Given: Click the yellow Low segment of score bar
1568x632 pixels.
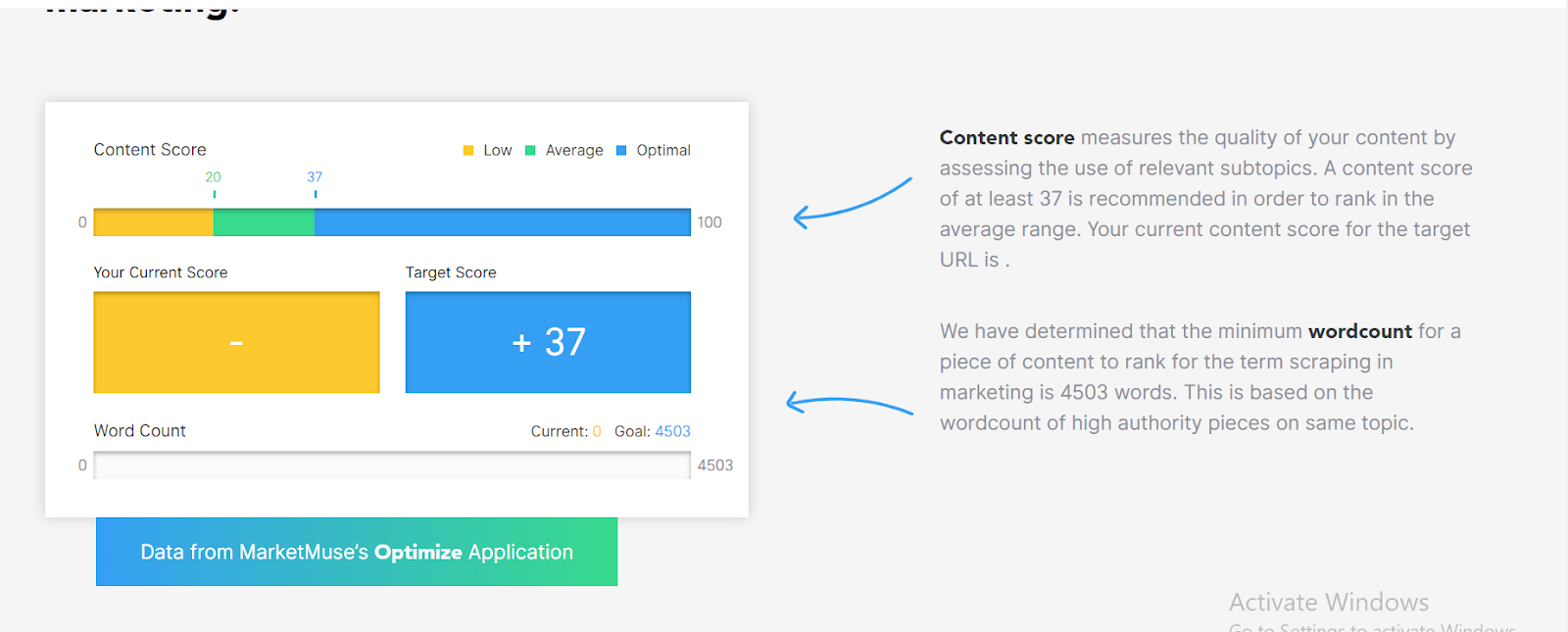Looking at the screenshot, I should pos(154,222).
